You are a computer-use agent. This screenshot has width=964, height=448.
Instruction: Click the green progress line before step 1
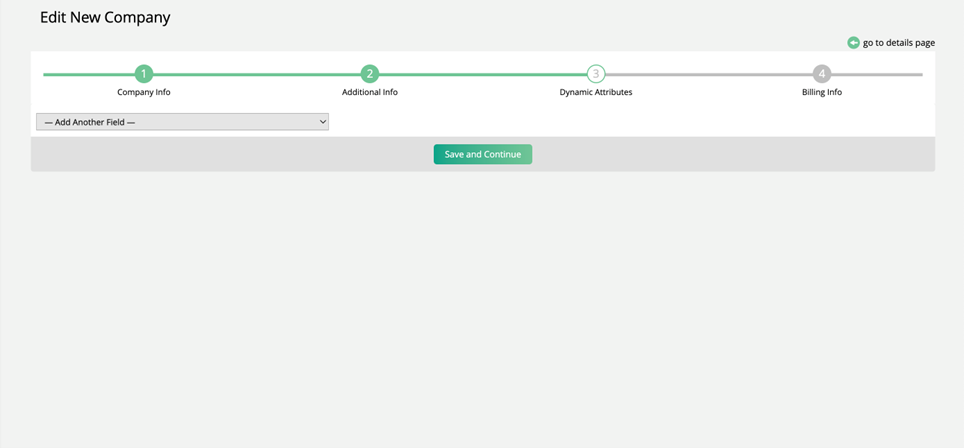[x=88, y=74]
